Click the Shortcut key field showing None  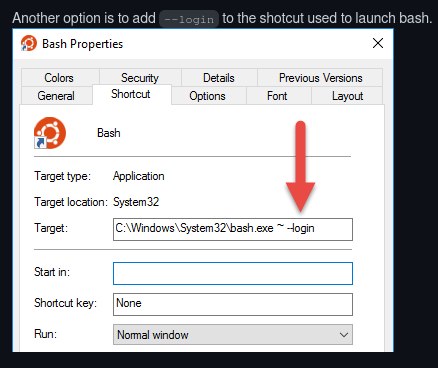coord(233,304)
